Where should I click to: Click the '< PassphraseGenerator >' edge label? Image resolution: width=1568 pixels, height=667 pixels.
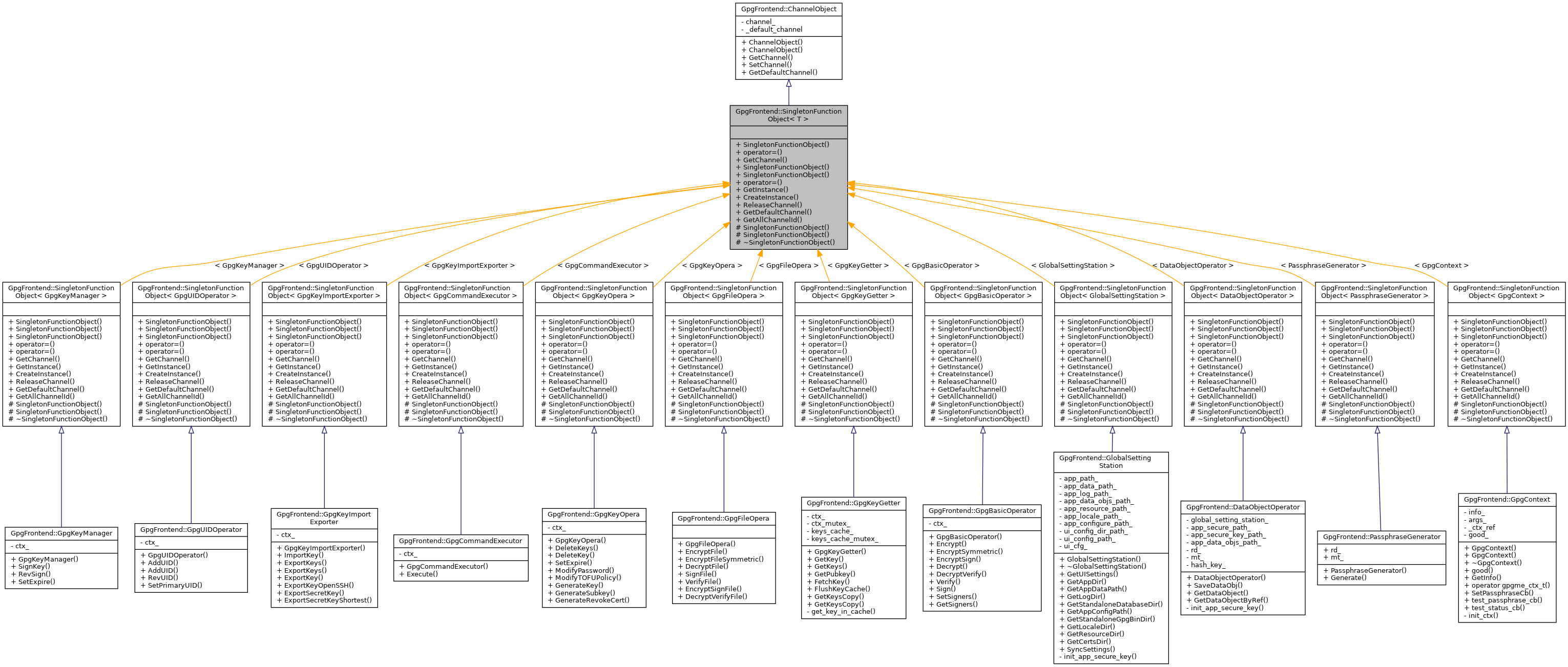coord(1323,266)
